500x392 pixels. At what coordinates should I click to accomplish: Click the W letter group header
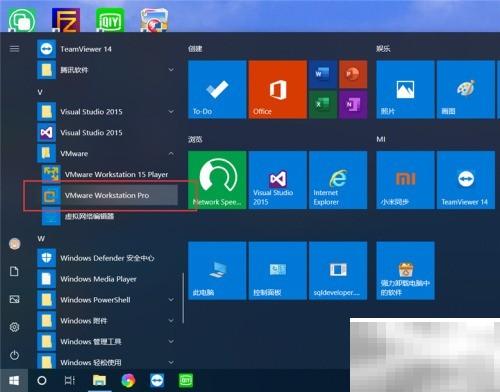click(41, 239)
